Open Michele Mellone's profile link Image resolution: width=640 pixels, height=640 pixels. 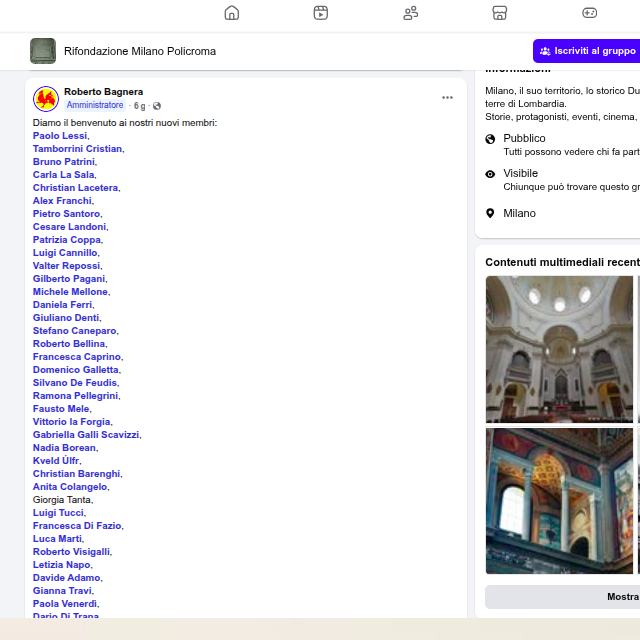coord(71,292)
